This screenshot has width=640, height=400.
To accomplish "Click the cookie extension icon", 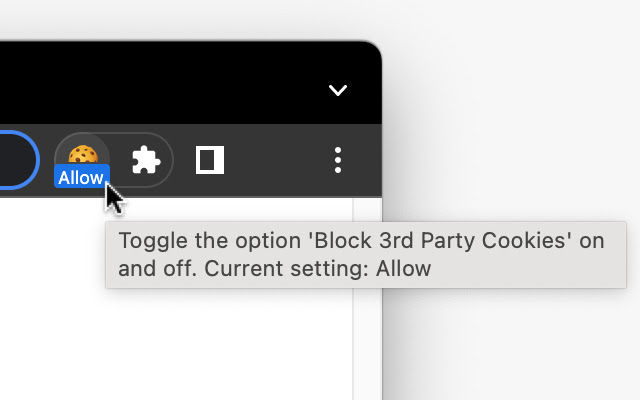I will tap(82, 154).
